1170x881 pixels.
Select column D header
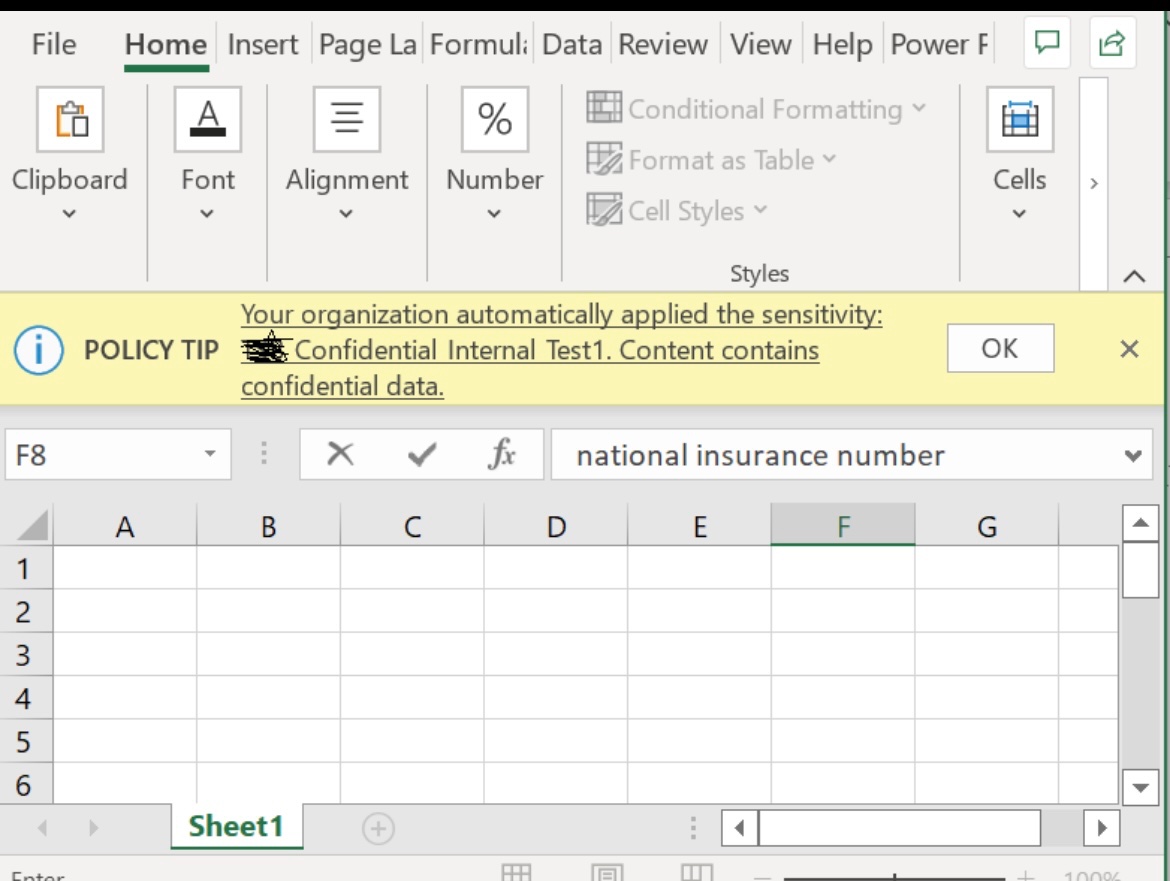(x=556, y=526)
